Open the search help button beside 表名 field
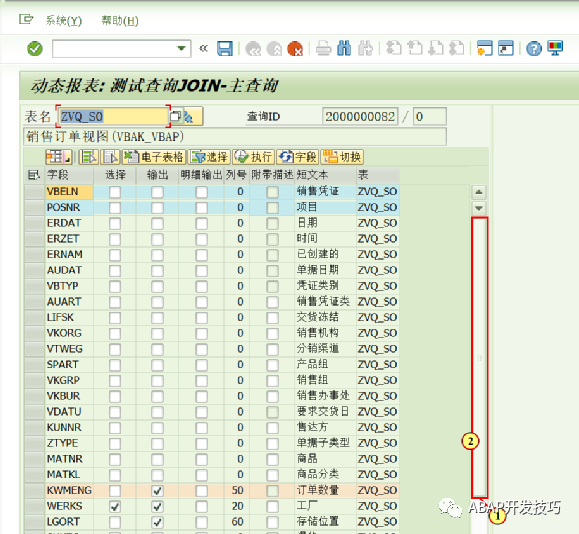 [x=175, y=117]
